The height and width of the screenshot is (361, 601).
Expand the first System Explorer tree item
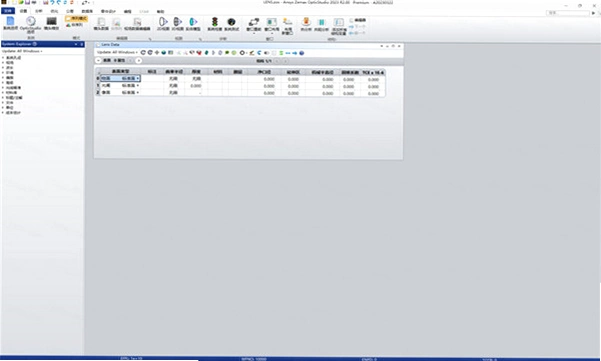[x=3, y=58]
